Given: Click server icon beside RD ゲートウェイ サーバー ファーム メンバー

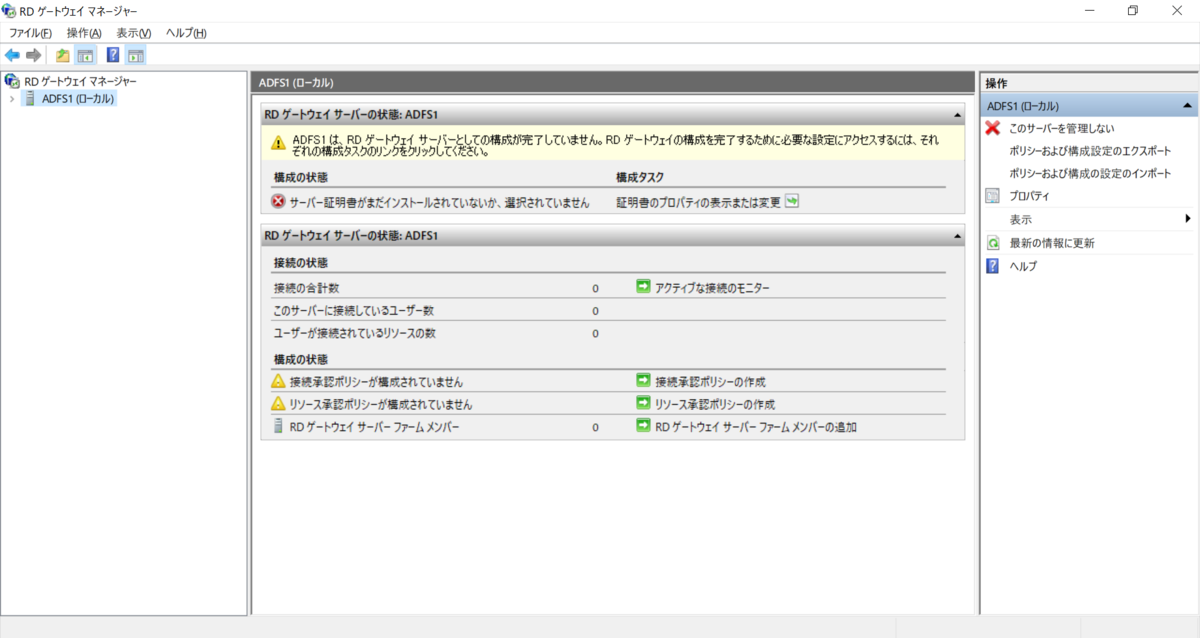Looking at the screenshot, I should pyautogui.click(x=278, y=426).
